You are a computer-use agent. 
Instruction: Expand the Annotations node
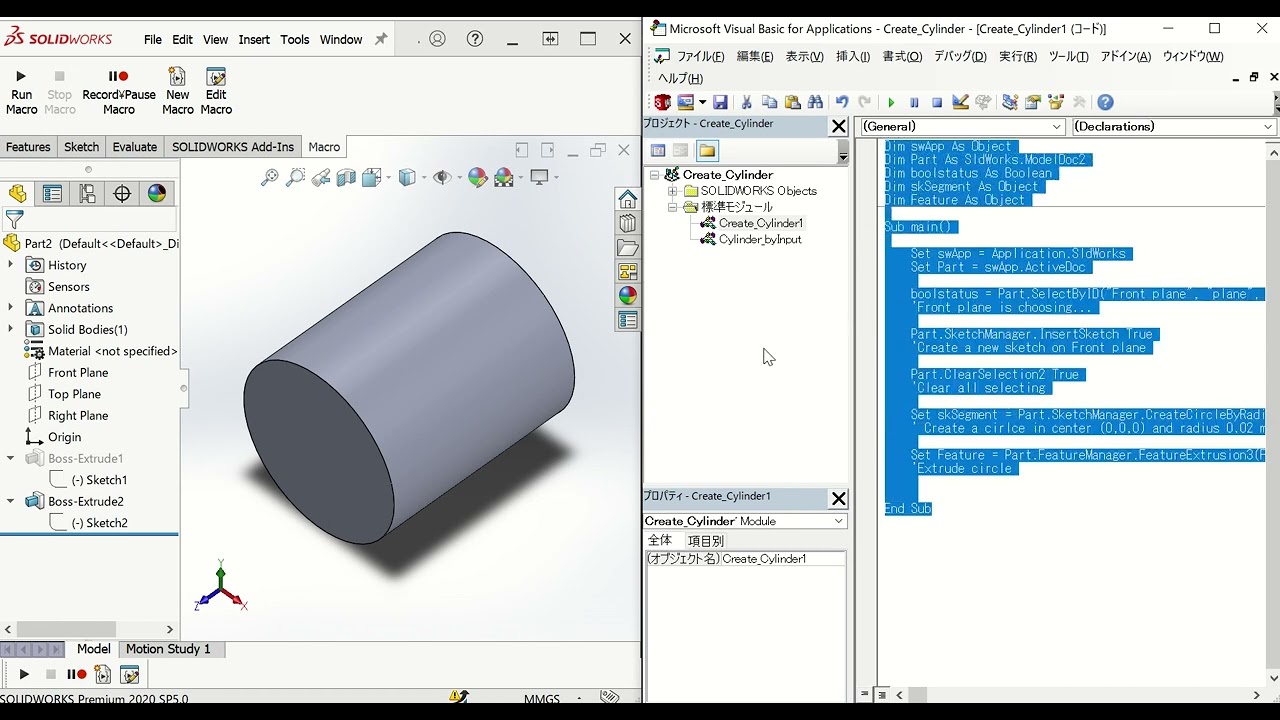click(10, 308)
